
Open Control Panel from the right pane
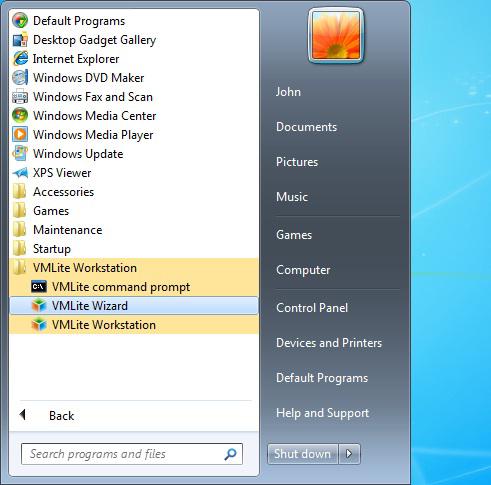point(312,308)
